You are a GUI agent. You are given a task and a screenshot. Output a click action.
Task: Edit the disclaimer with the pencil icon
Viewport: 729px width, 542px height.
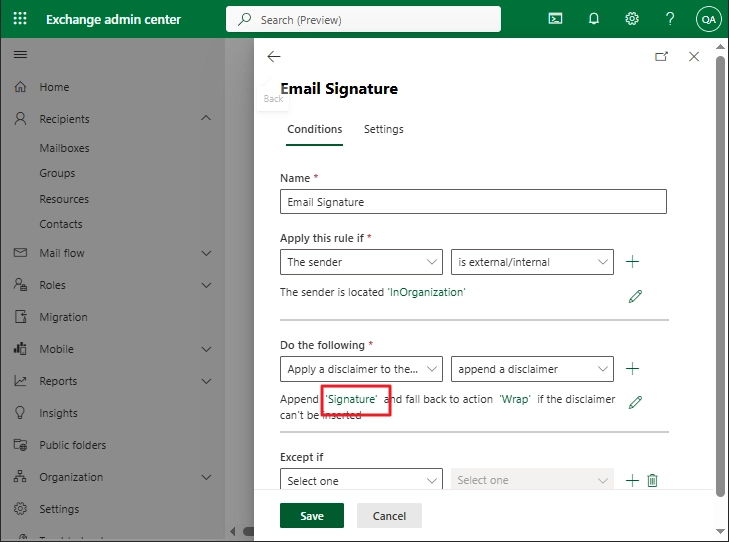point(635,402)
